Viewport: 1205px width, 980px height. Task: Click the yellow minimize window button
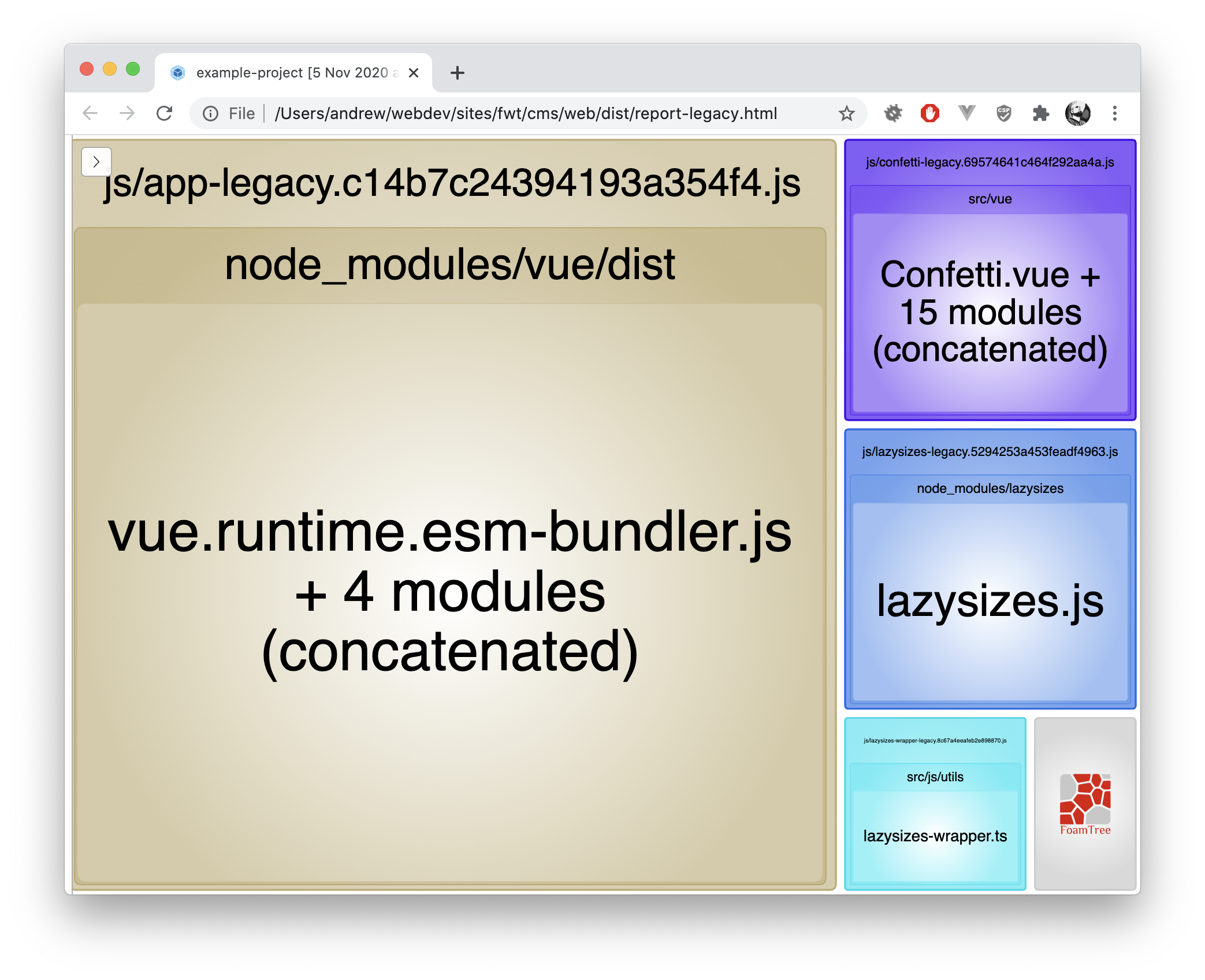pyautogui.click(x=110, y=69)
